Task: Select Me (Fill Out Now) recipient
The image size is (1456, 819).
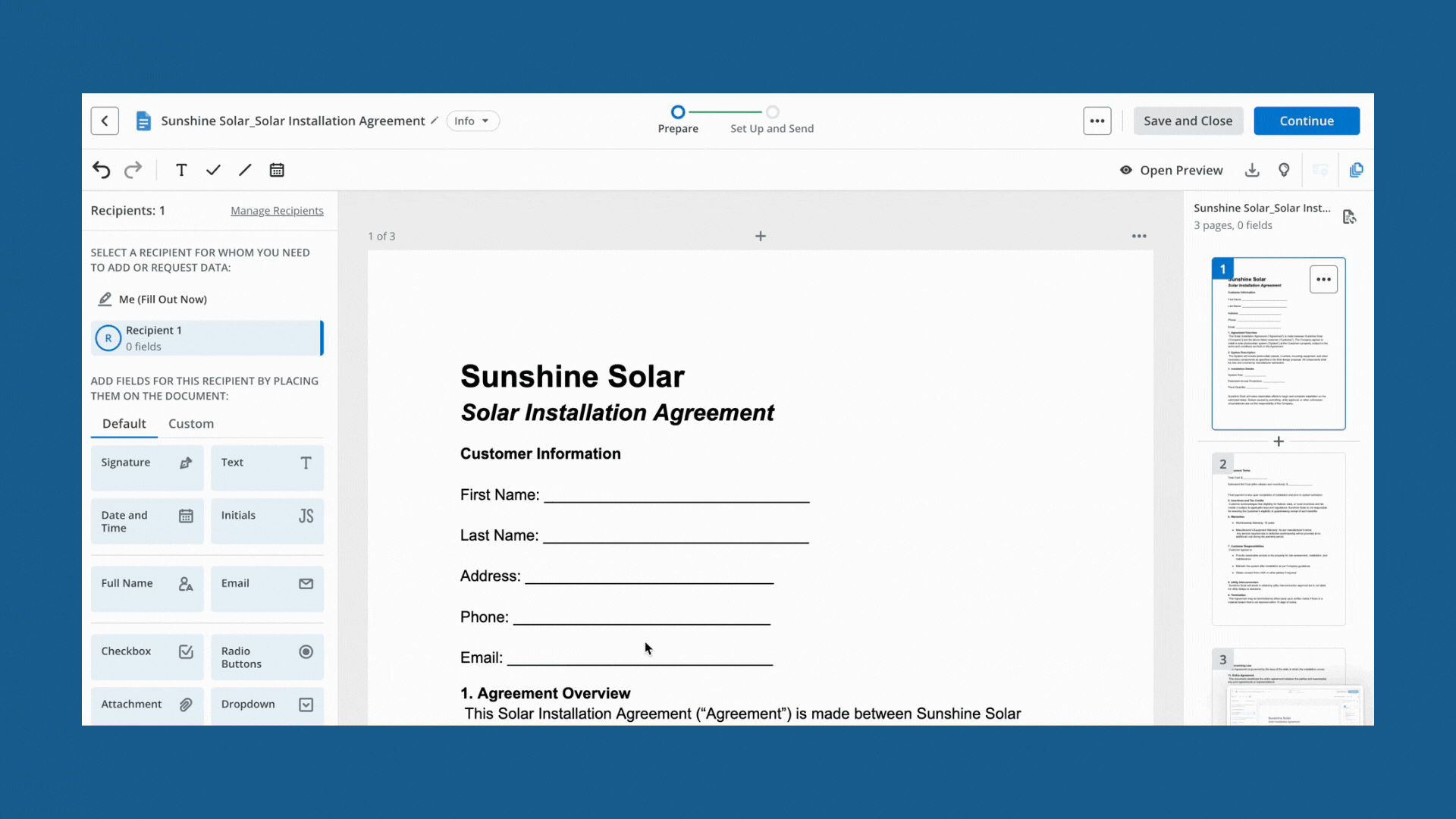Action: [x=152, y=300]
